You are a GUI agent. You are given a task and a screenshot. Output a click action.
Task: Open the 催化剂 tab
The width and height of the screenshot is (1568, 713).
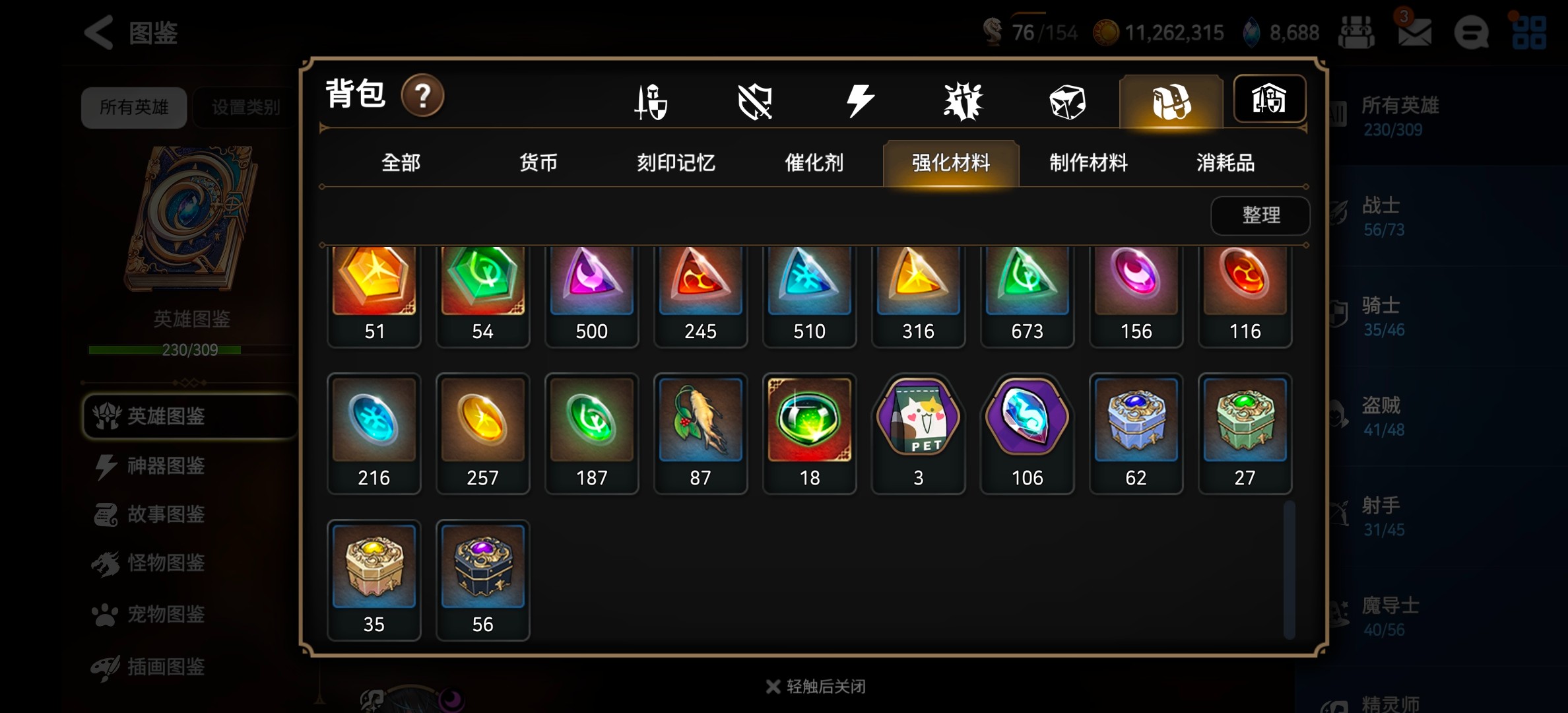(x=814, y=162)
